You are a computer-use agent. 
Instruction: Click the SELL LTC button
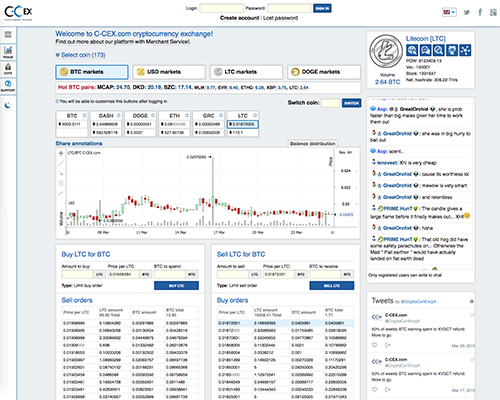pyautogui.click(x=332, y=286)
